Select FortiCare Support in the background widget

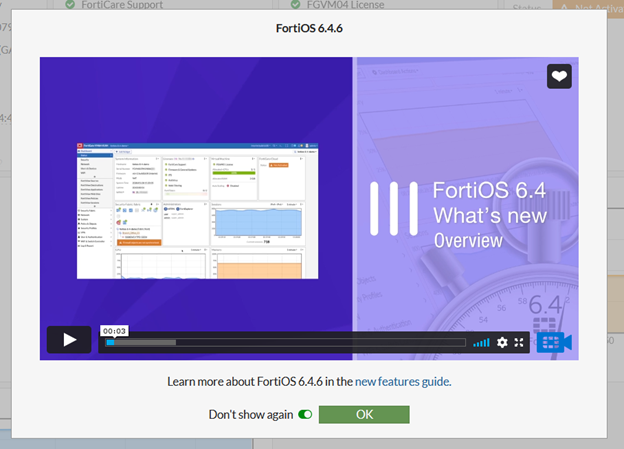pyautogui.click(x=122, y=5)
